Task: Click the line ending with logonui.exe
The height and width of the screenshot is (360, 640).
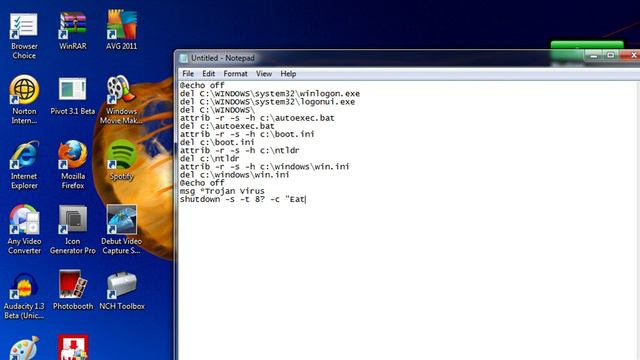Action: (267, 102)
